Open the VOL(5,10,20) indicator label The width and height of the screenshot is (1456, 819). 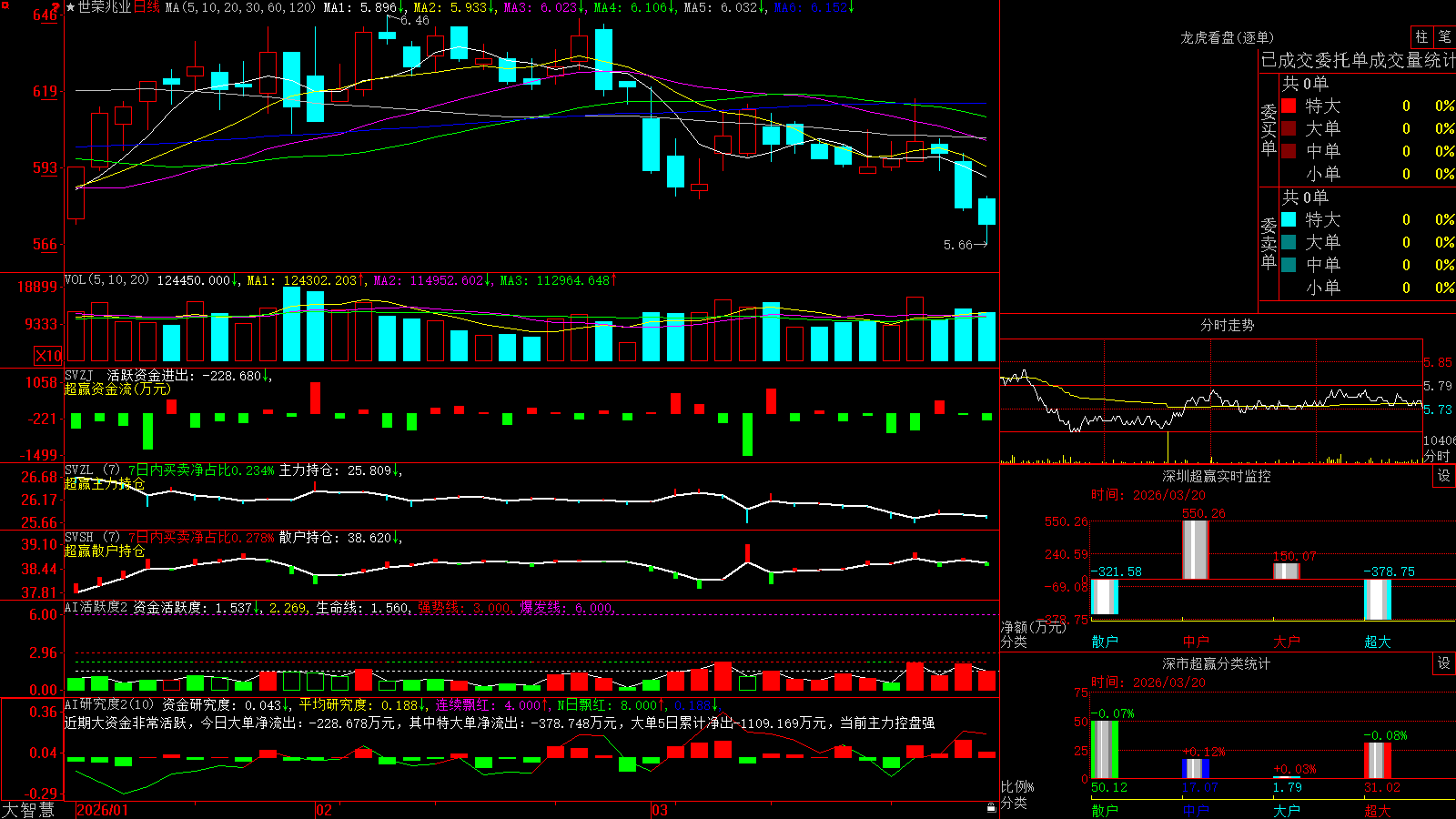click(106, 280)
